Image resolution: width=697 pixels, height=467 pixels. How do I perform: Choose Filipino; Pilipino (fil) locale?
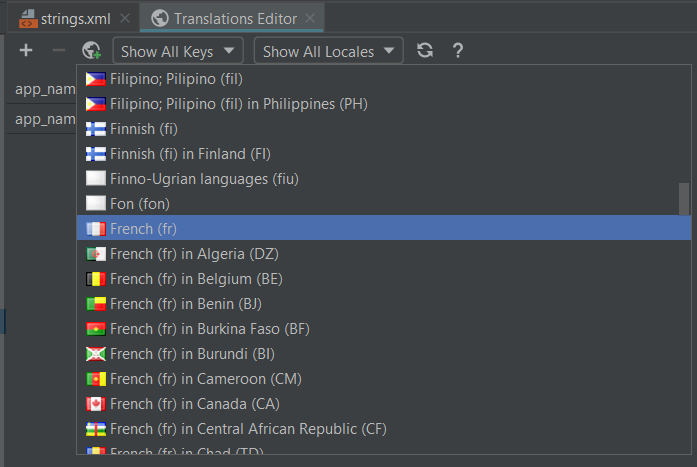[176, 79]
